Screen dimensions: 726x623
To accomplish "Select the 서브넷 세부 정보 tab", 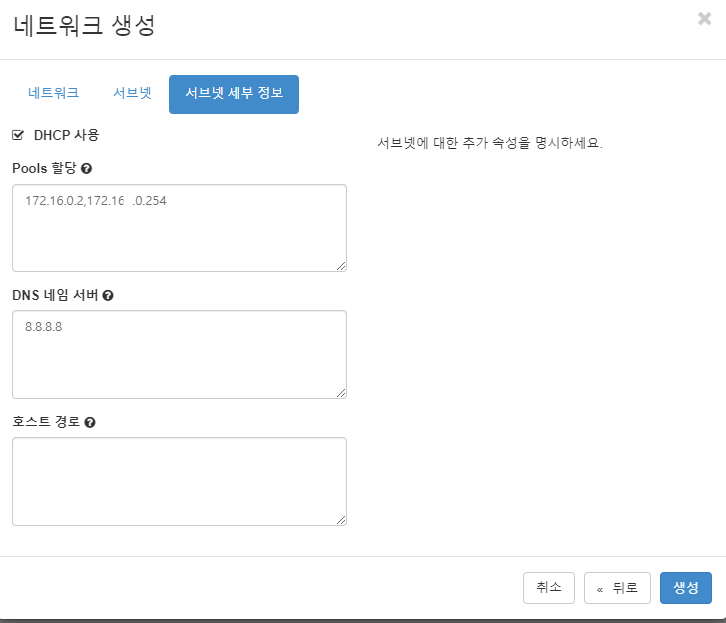I will pos(234,94).
